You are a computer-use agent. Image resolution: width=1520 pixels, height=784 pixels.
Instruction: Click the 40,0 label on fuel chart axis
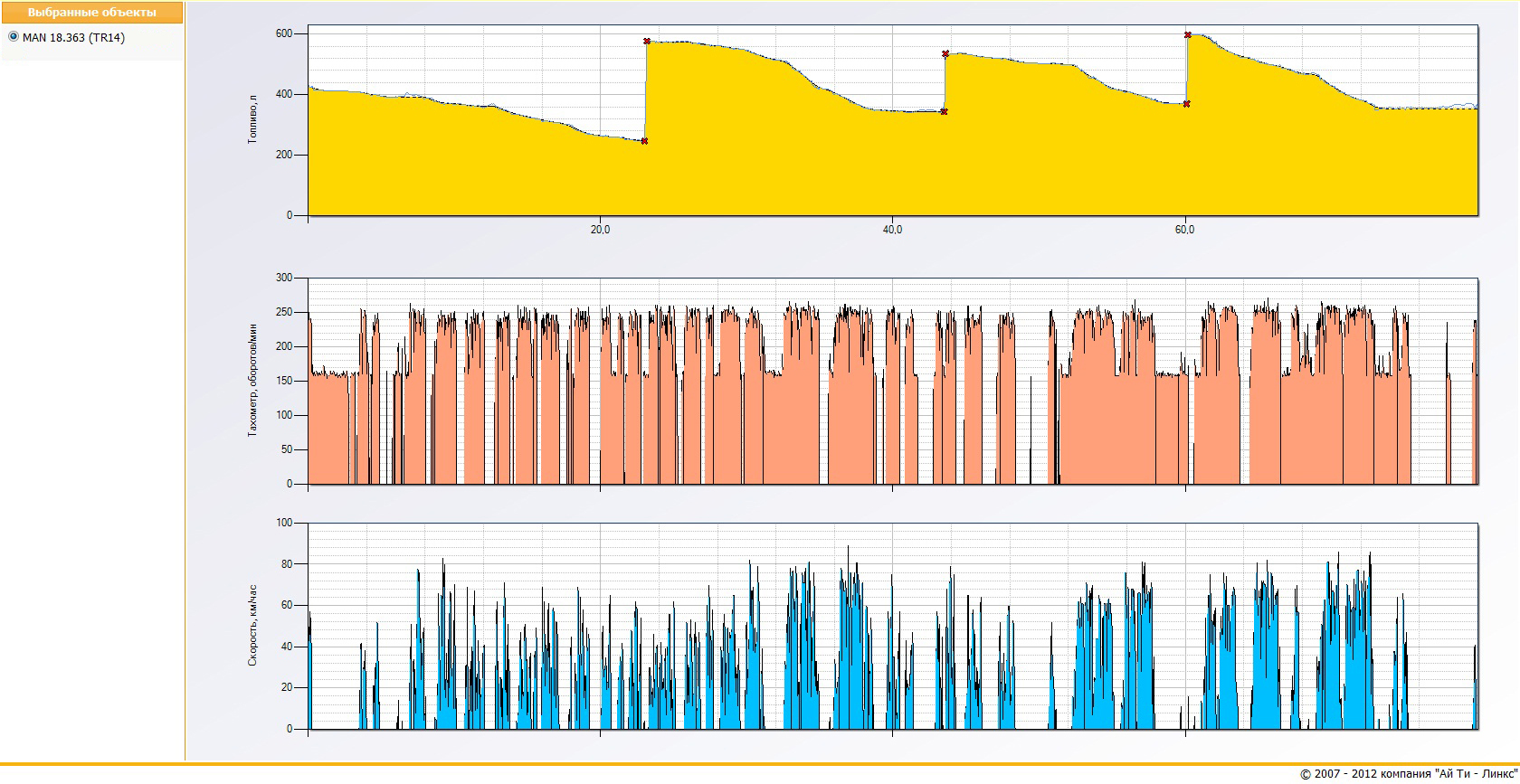[892, 230]
